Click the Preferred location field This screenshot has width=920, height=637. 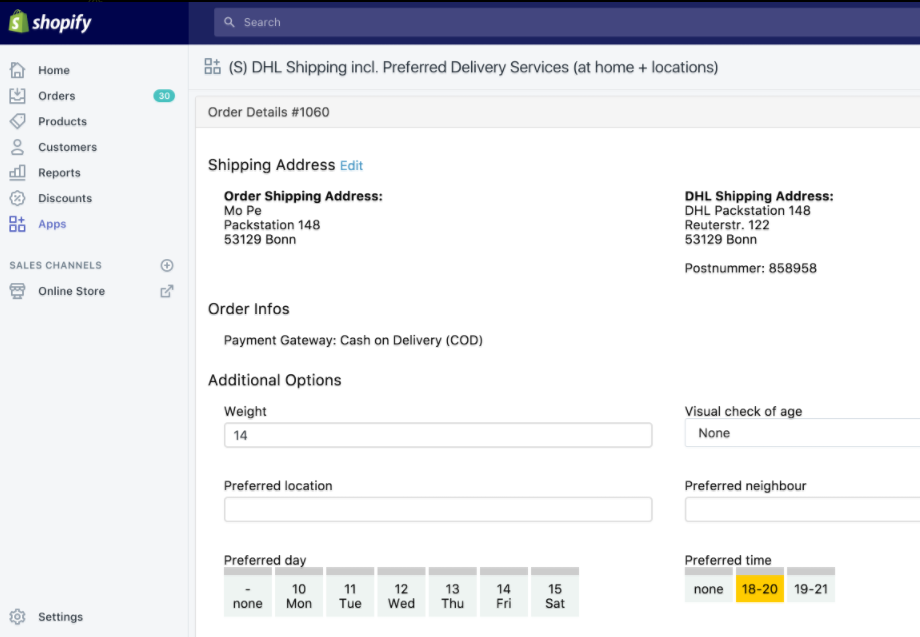point(438,509)
